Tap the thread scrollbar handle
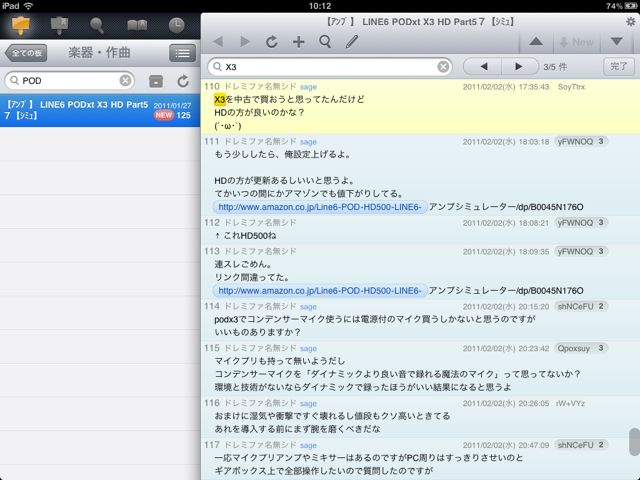The image size is (640, 480). click(635, 442)
